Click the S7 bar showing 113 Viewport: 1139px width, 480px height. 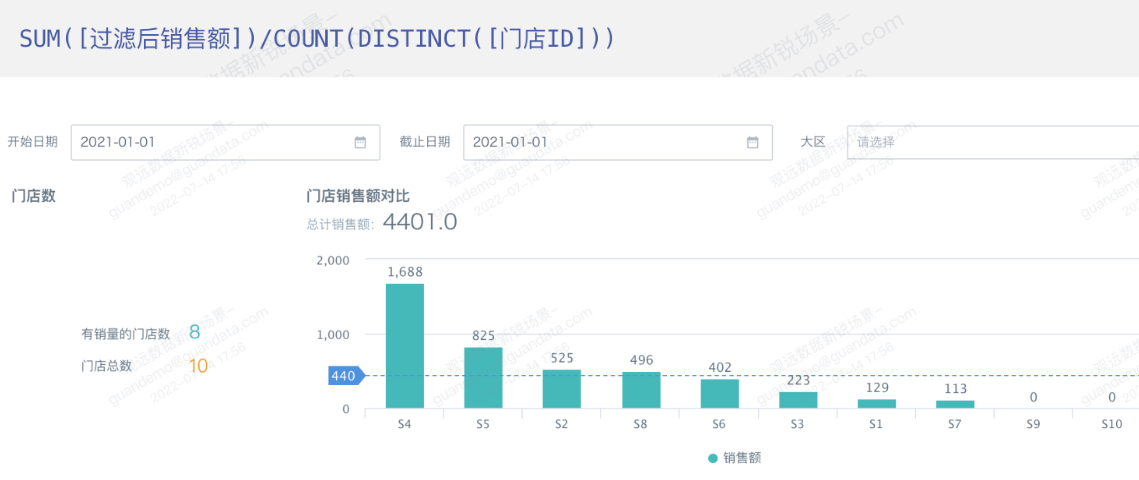click(955, 404)
